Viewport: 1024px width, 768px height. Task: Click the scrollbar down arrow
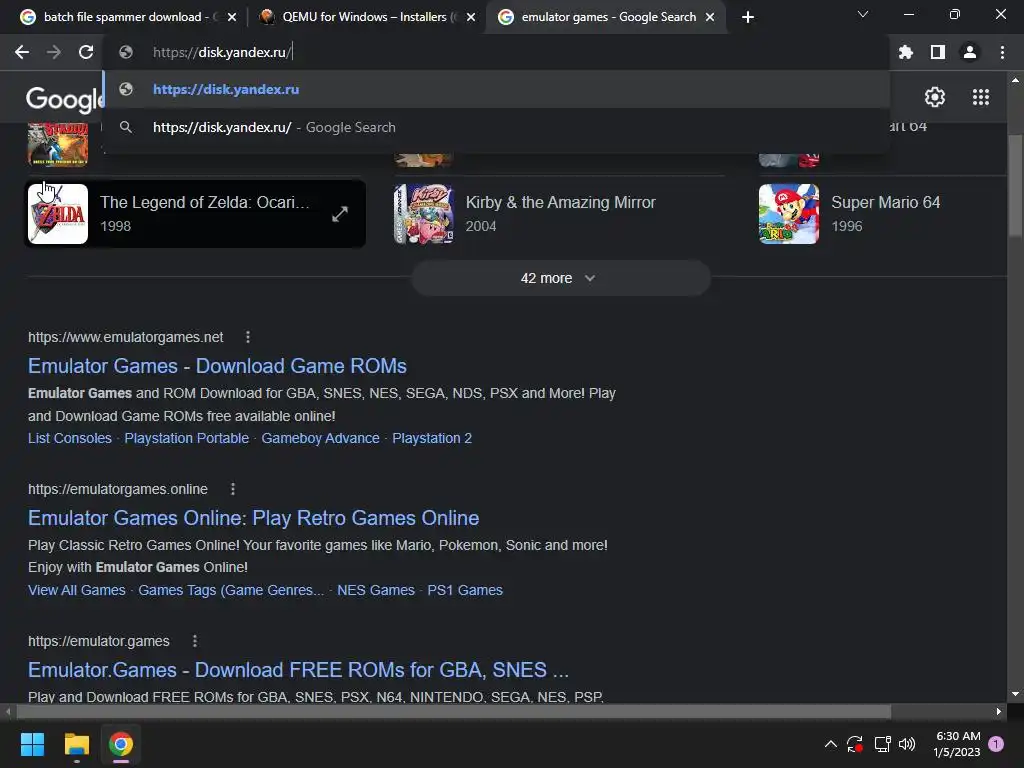coord(1015,694)
